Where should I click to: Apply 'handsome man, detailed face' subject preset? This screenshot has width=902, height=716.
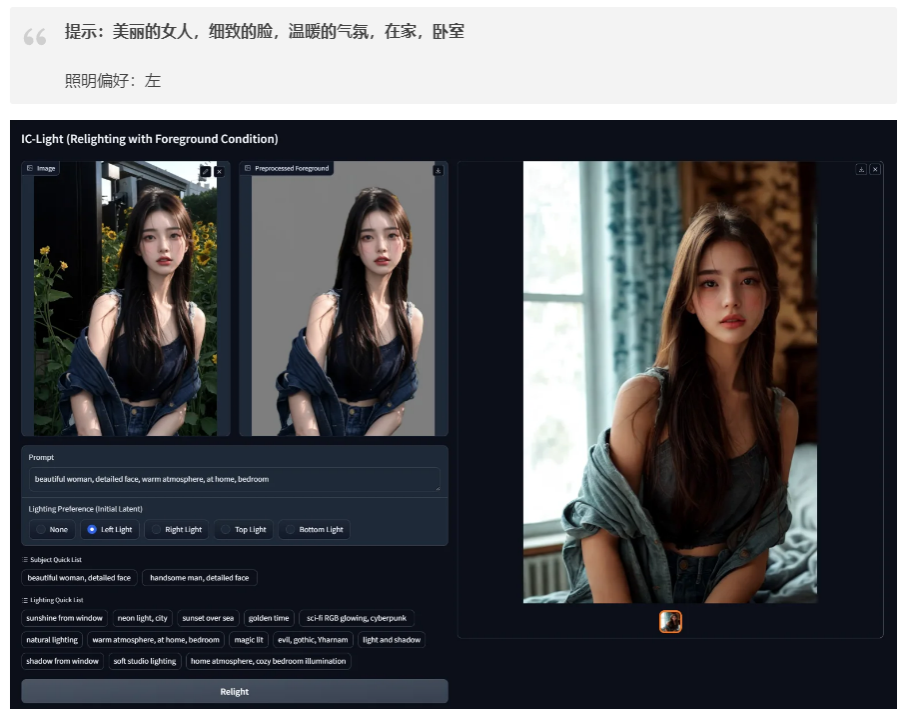[x=199, y=578]
